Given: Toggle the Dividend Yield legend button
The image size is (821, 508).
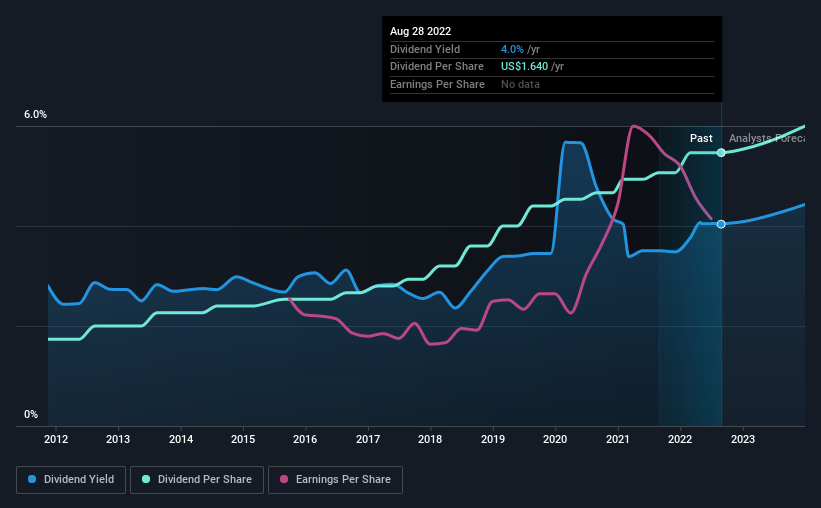Looking at the screenshot, I should (71, 480).
